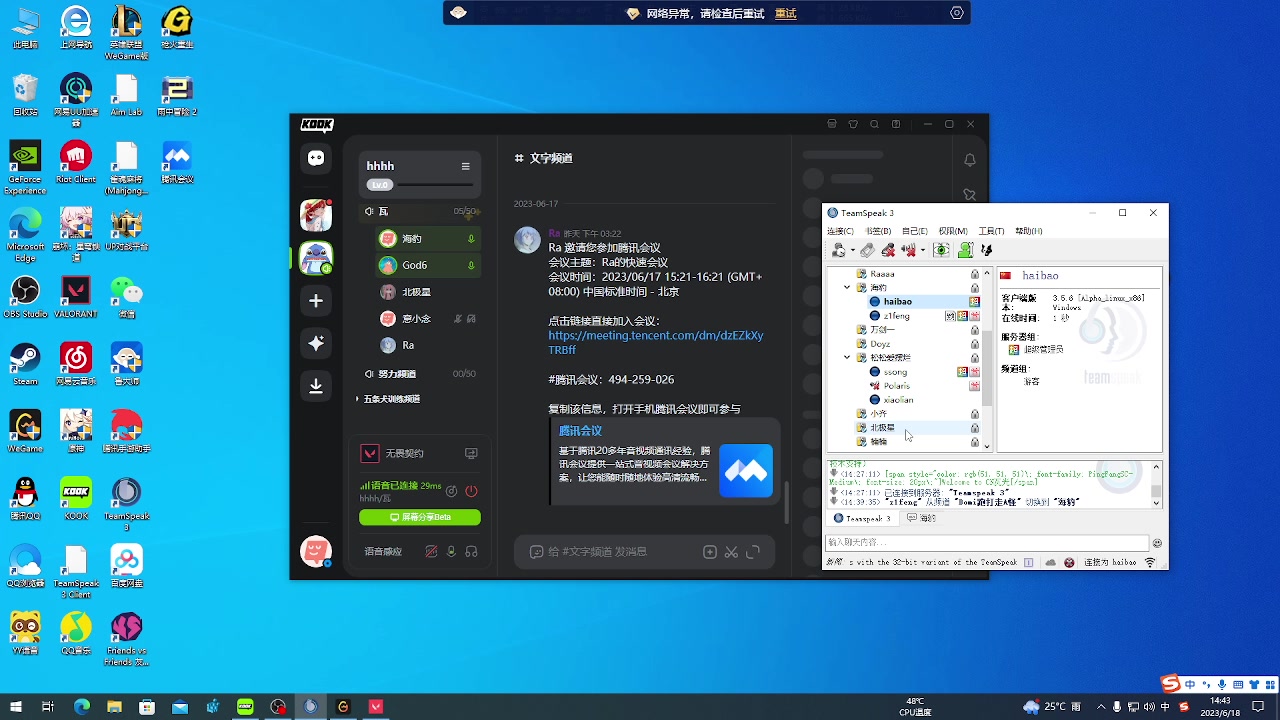
Task: Click the Tencent Meeting preview thumbnail
Action: click(746, 470)
